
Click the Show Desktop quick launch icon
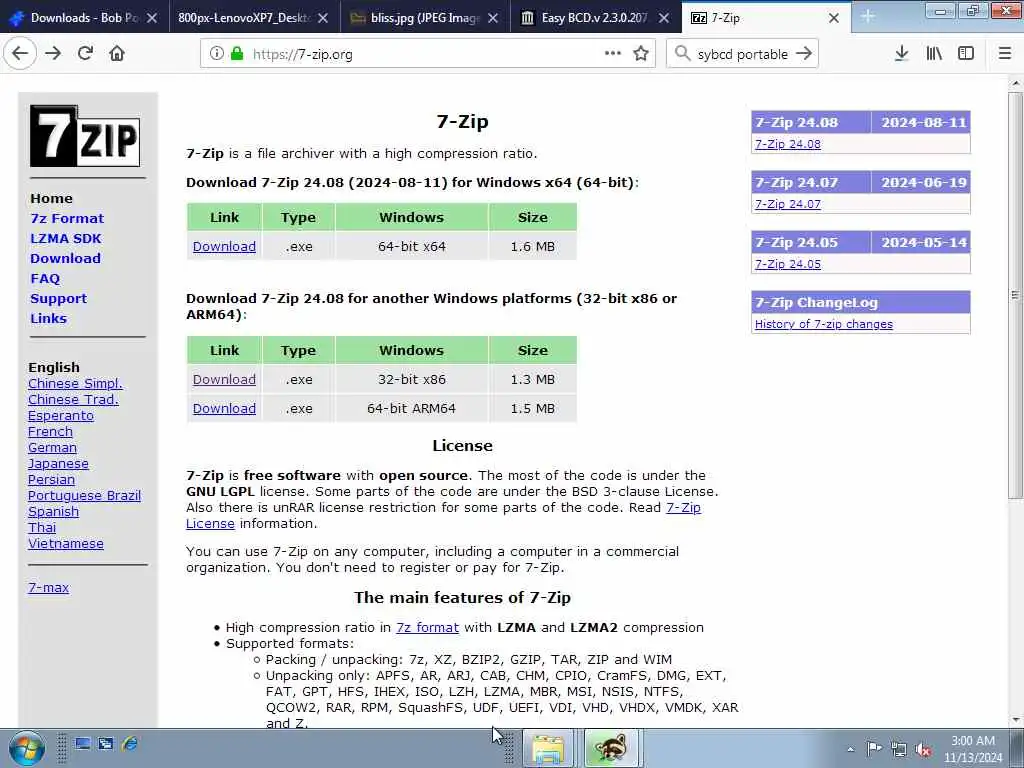(x=82, y=743)
